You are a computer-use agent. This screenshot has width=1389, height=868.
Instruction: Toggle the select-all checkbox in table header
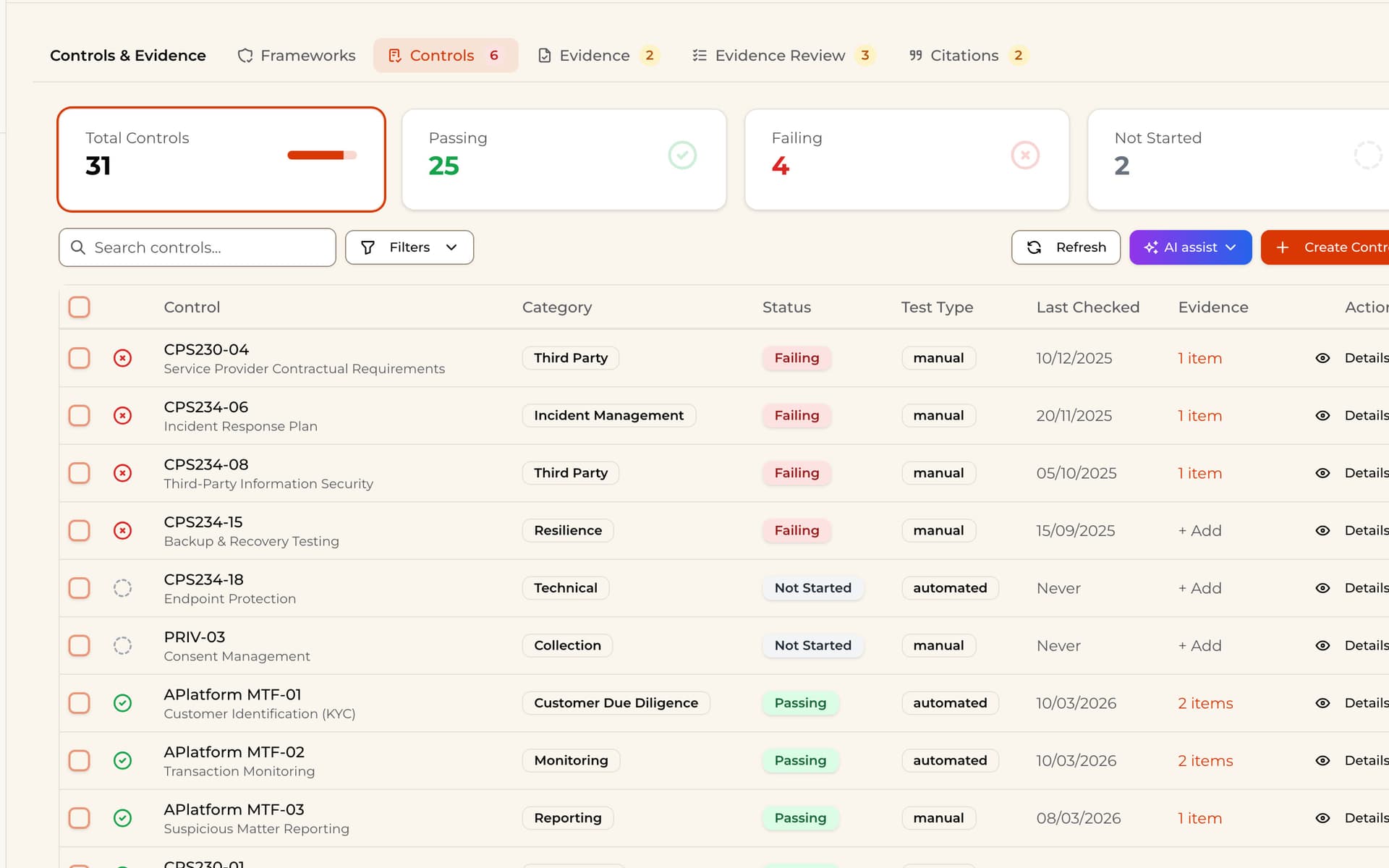point(80,307)
